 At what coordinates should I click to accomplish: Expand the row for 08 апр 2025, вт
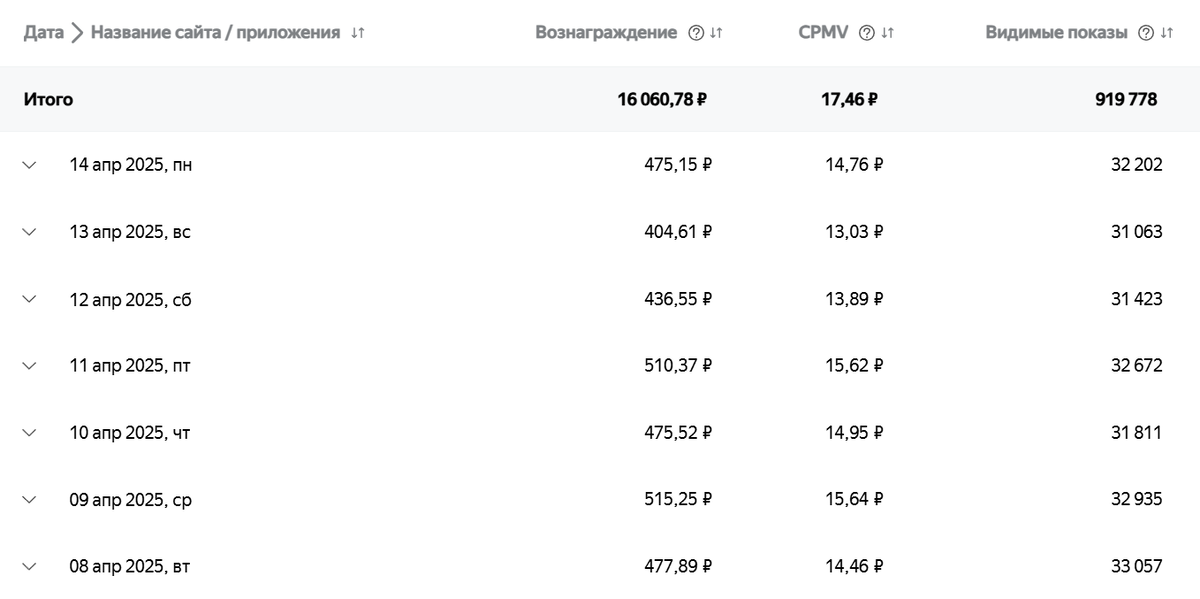(29, 566)
